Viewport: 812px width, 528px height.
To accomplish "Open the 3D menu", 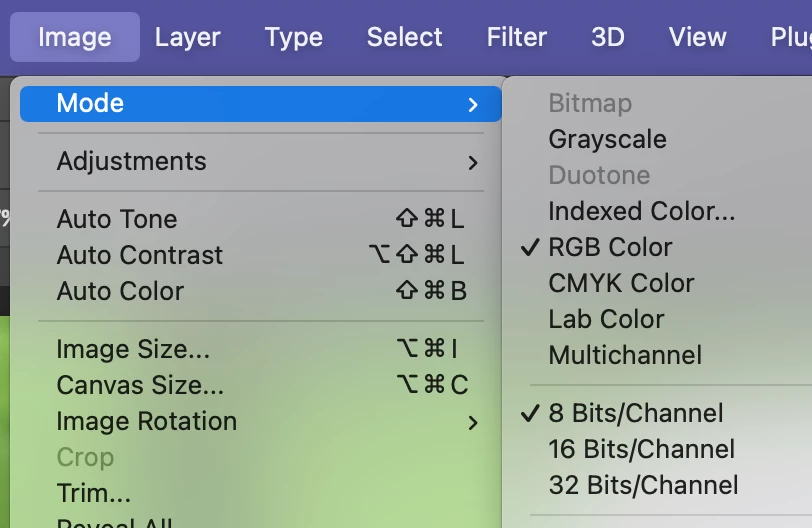I will click(607, 38).
